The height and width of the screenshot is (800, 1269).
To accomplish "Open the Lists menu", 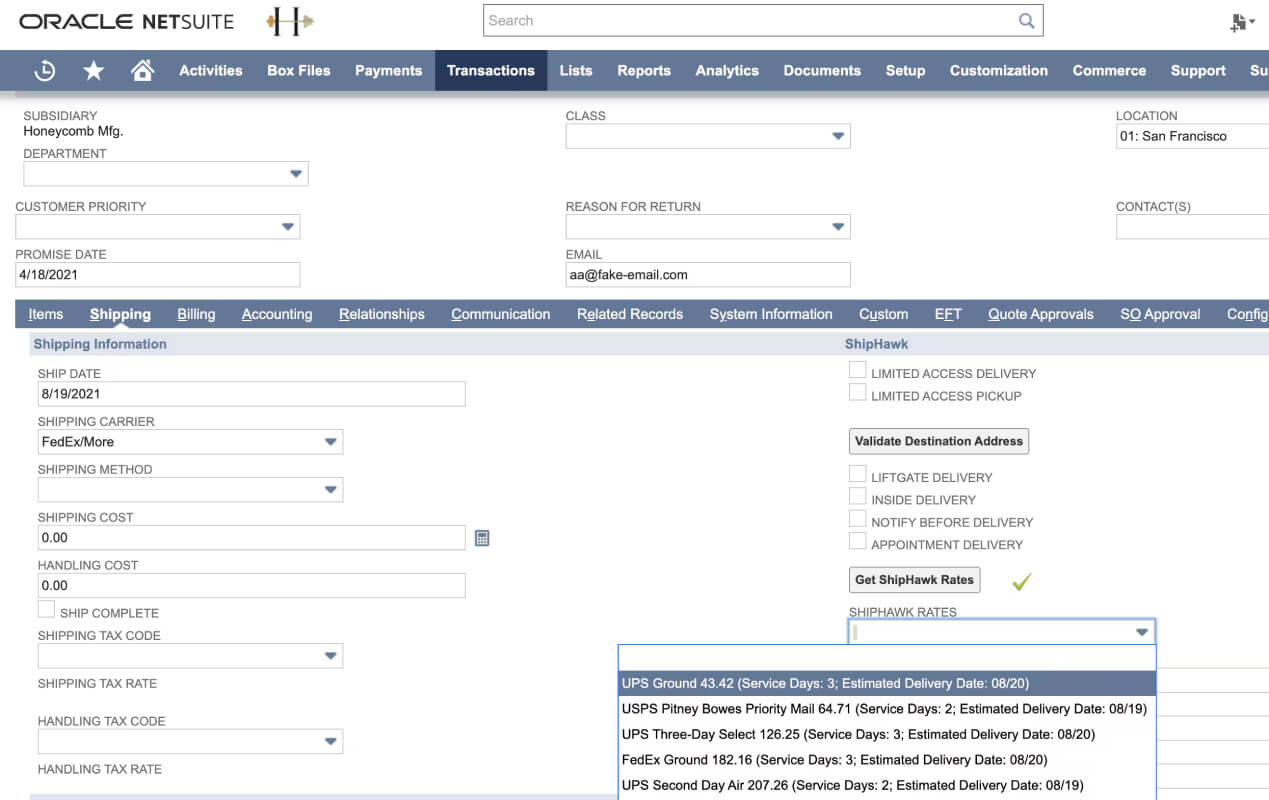I will click(576, 70).
